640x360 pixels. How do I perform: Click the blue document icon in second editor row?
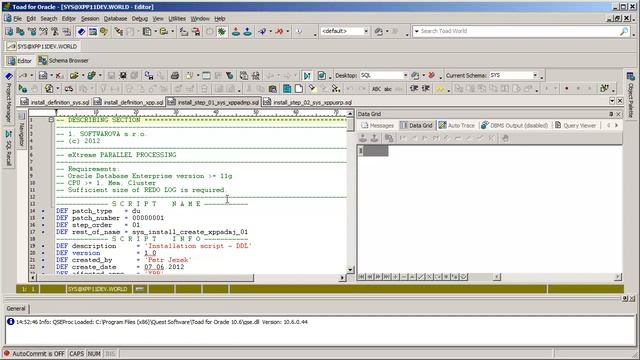click(287, 89)
